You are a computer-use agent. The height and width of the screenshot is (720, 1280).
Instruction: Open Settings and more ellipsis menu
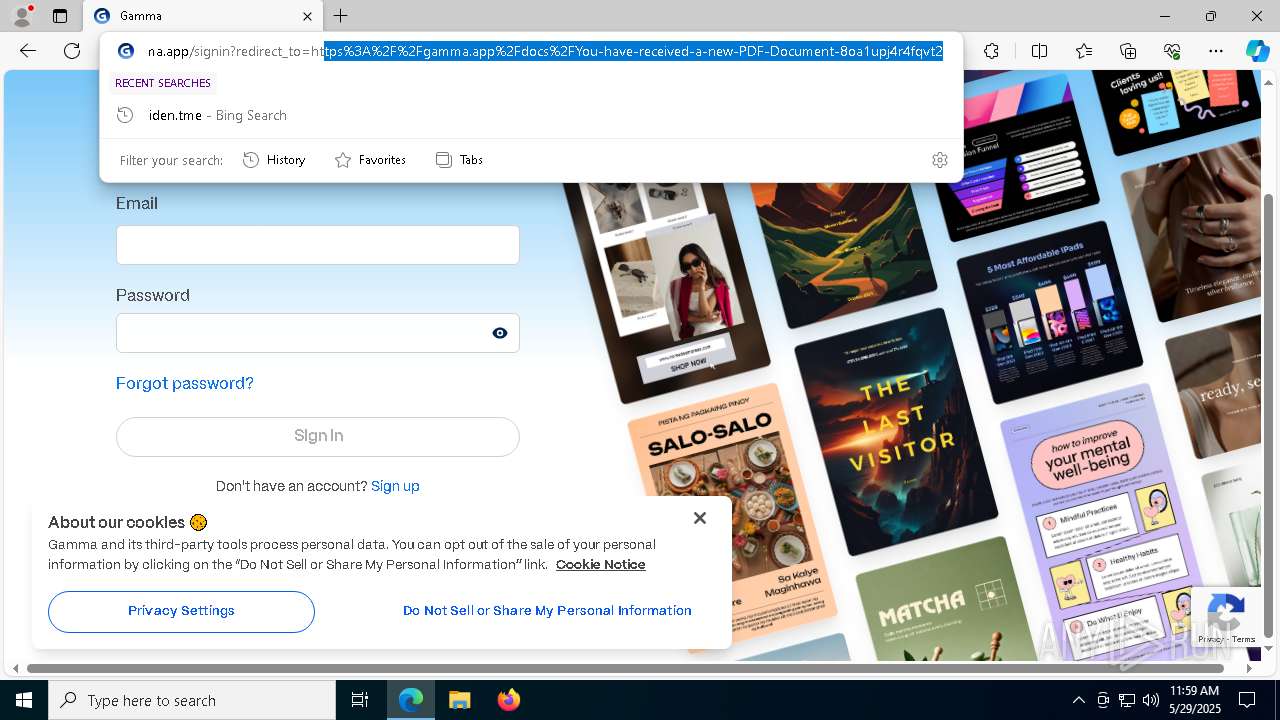pos(1216,51)
